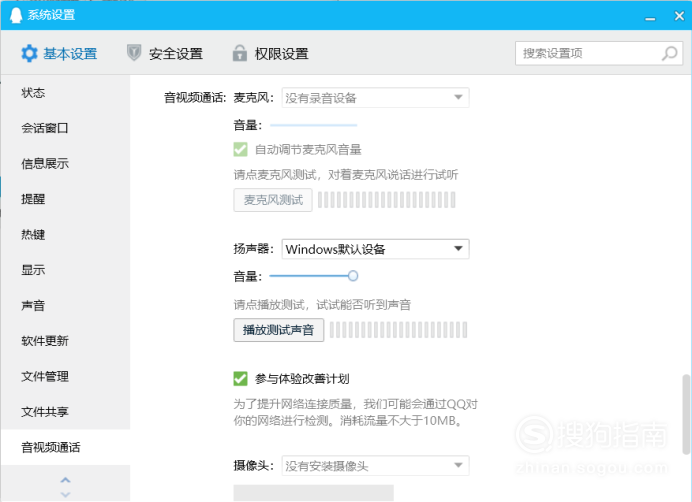
Task: Open the 麦克风 device dropdown
Action: coord(376,98)
